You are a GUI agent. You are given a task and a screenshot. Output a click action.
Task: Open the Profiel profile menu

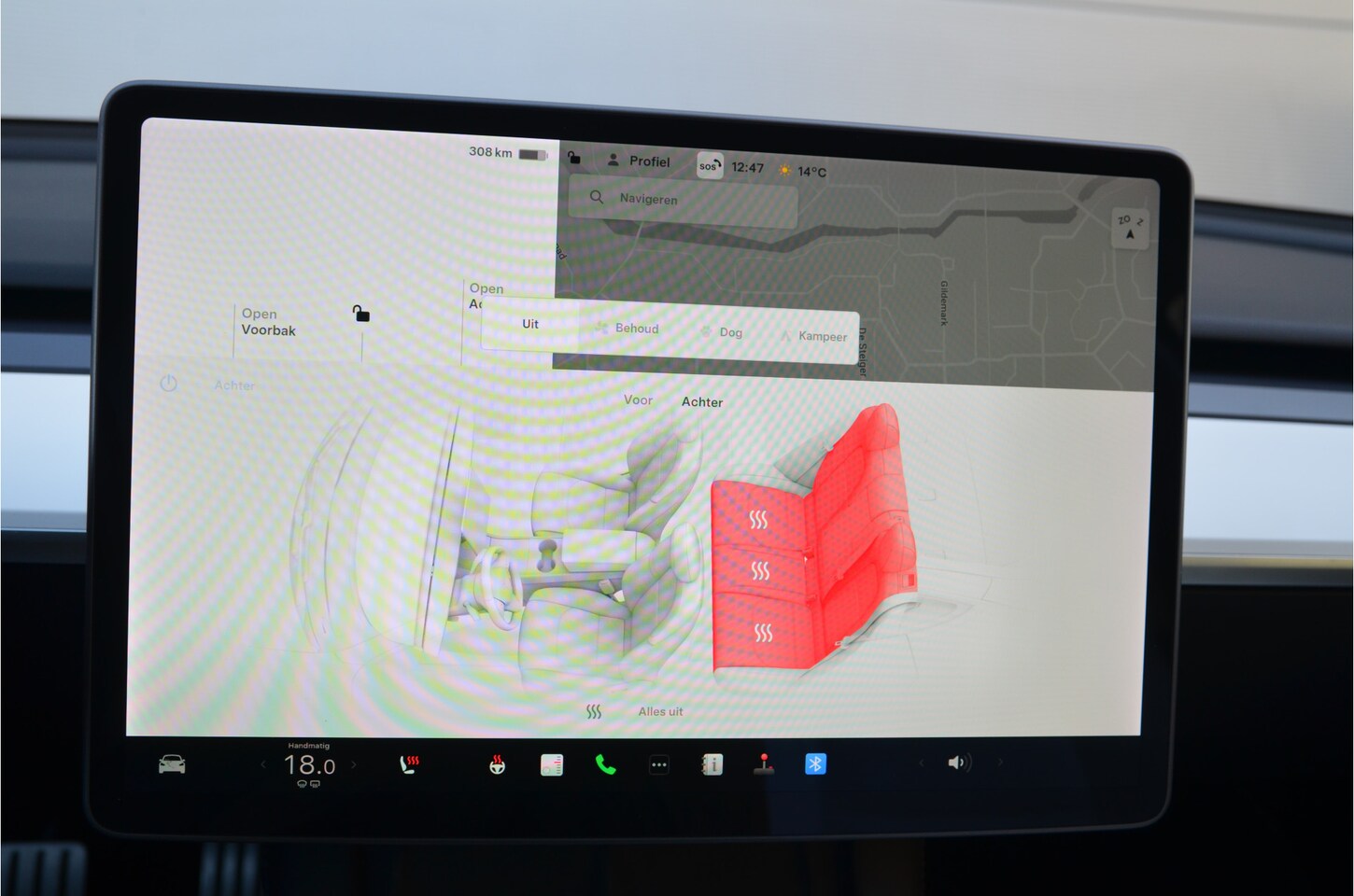(x=640, y=161)
